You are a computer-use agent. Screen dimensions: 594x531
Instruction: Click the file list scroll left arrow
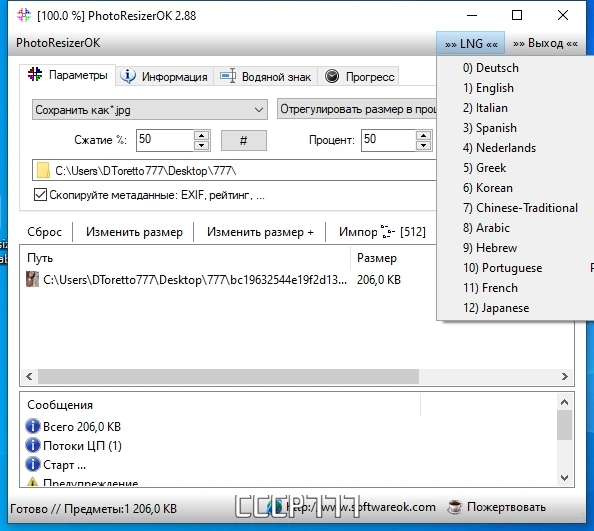coord(29,376)
